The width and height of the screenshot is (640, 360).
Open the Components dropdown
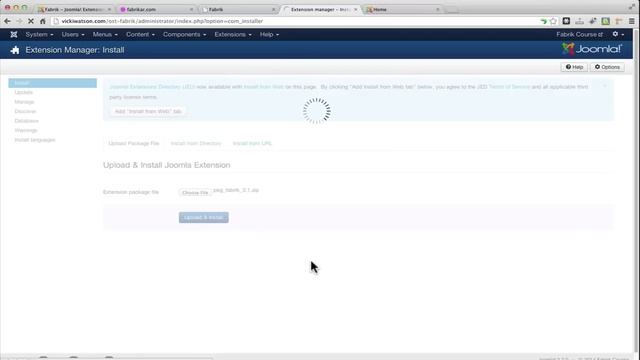pos(184,35)
